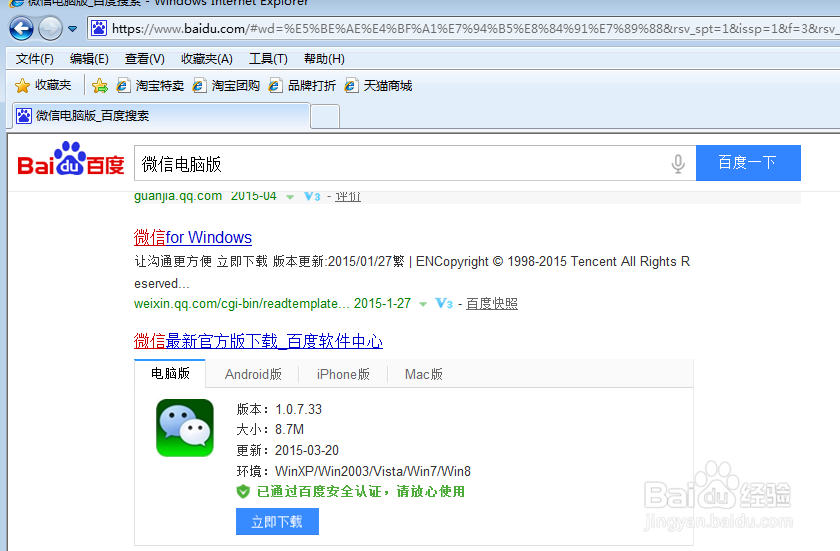This screenshot has height=551, width=840.
Task: Expand dropdown arrow beside 2015-1-27
Action: click(x=423, y=304)
